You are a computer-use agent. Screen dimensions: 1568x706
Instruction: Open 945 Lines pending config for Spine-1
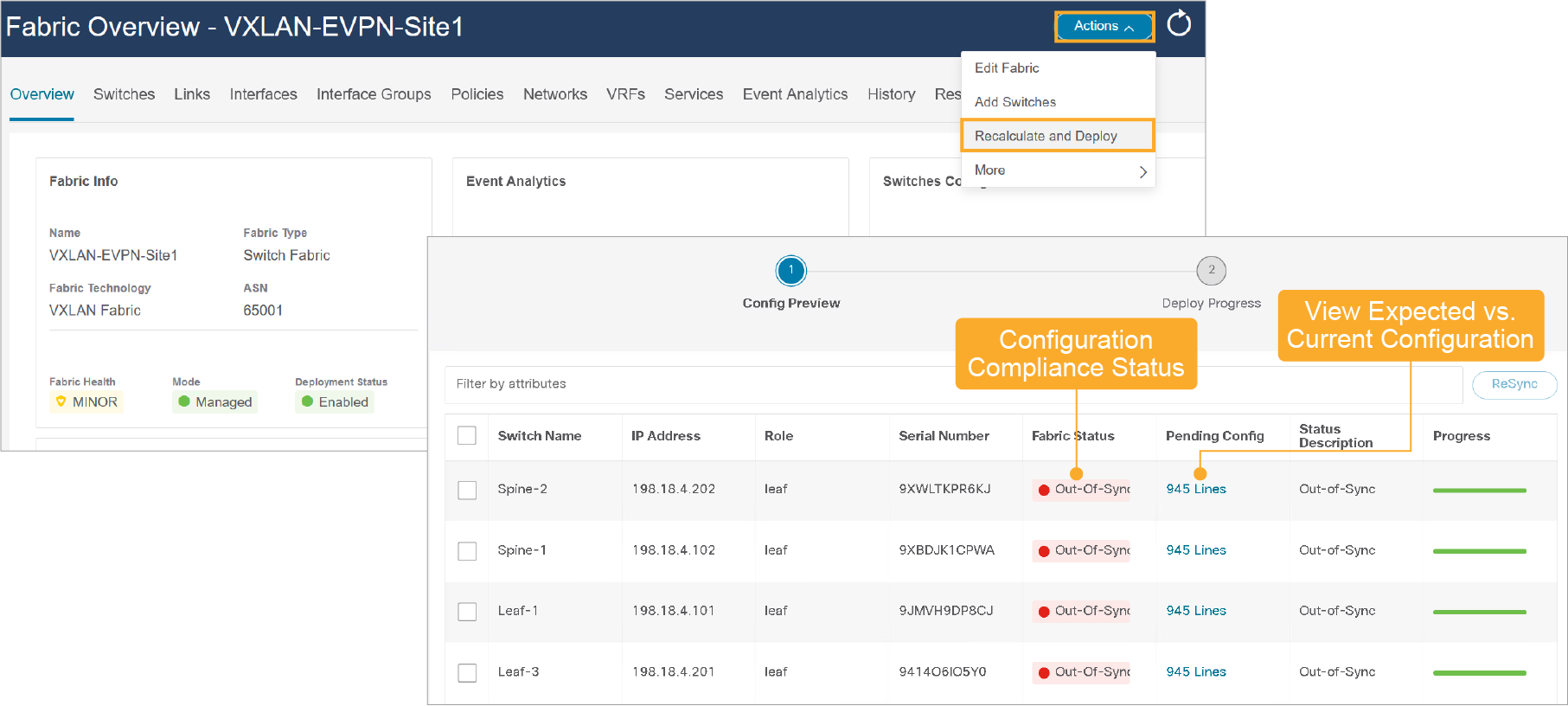coord(1196,550)
